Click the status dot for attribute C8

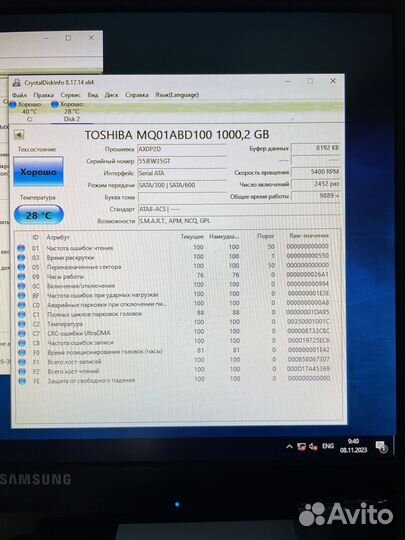tap(22, 343)
